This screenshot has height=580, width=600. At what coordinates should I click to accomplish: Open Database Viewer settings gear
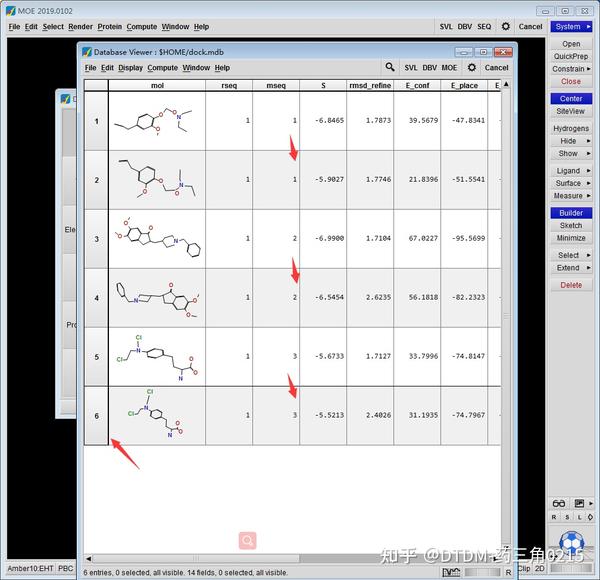[471, 67]
